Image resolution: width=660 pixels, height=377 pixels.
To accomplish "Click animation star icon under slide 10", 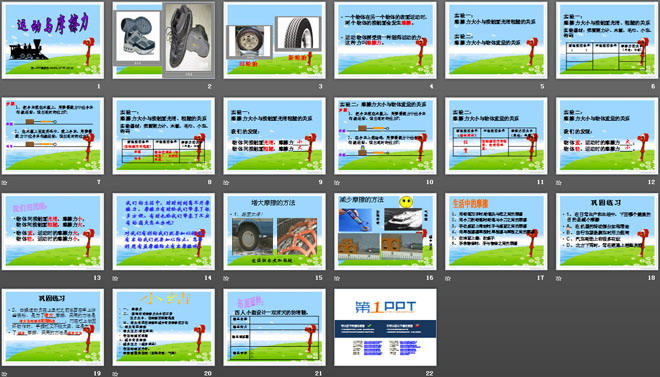I will tap(337, 183).
